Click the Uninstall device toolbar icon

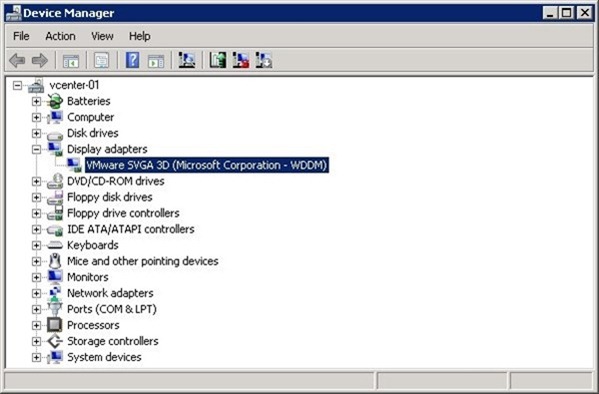[x=241, y=60]
